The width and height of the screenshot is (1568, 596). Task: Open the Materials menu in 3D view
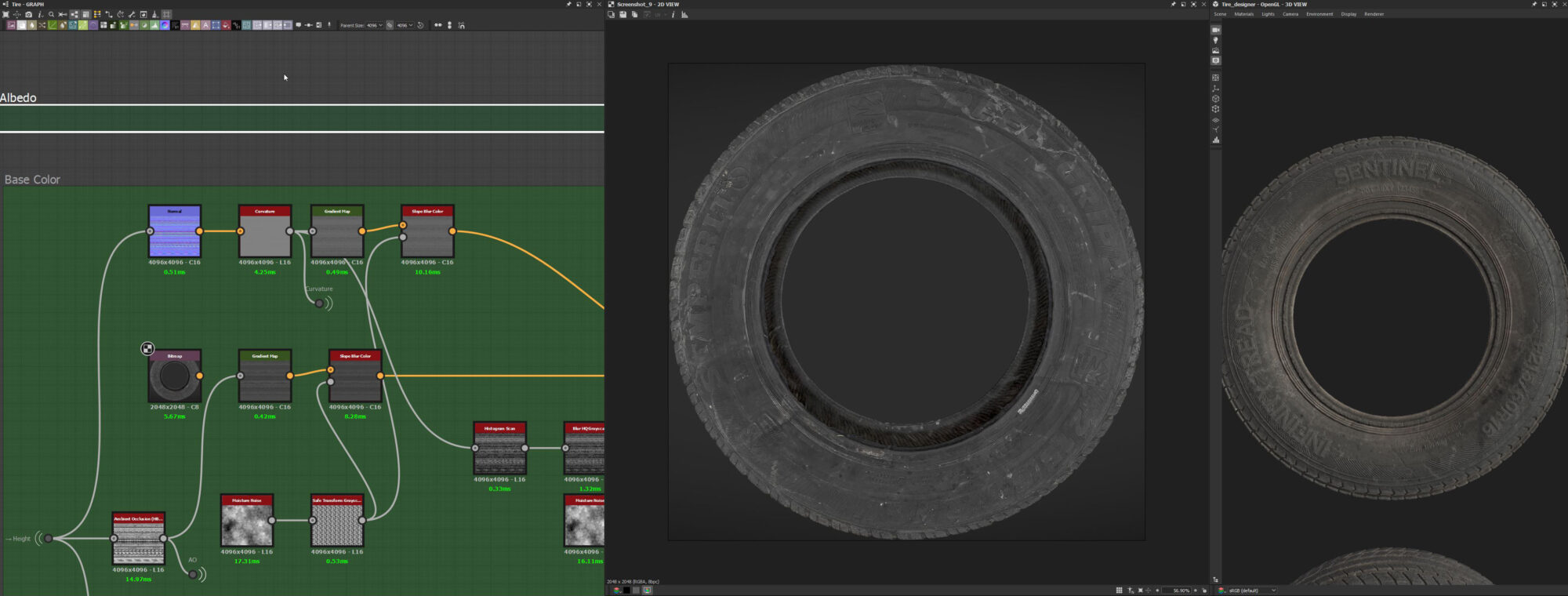point(1243,14)
